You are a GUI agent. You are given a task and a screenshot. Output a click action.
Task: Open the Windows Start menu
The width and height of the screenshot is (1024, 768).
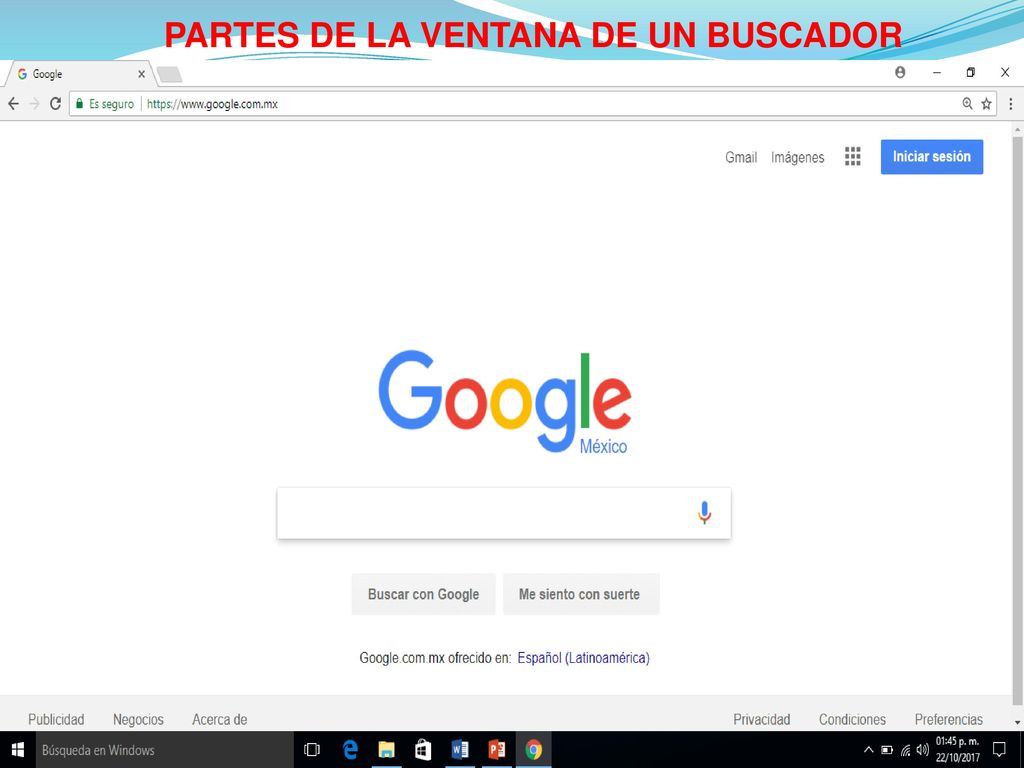point(18,750)
